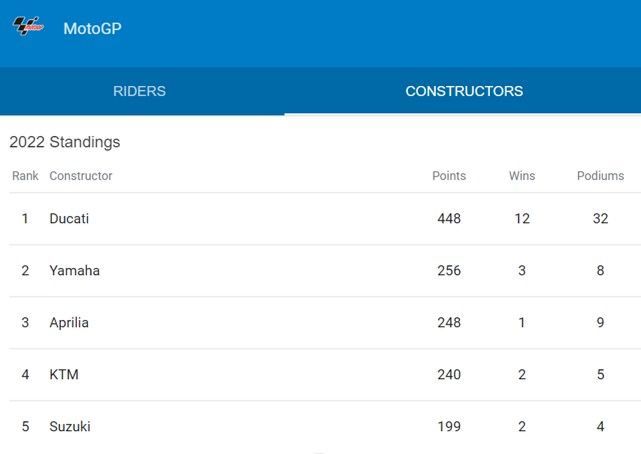Click the Rank column header
641x454 pixels.
click(25, 176)
